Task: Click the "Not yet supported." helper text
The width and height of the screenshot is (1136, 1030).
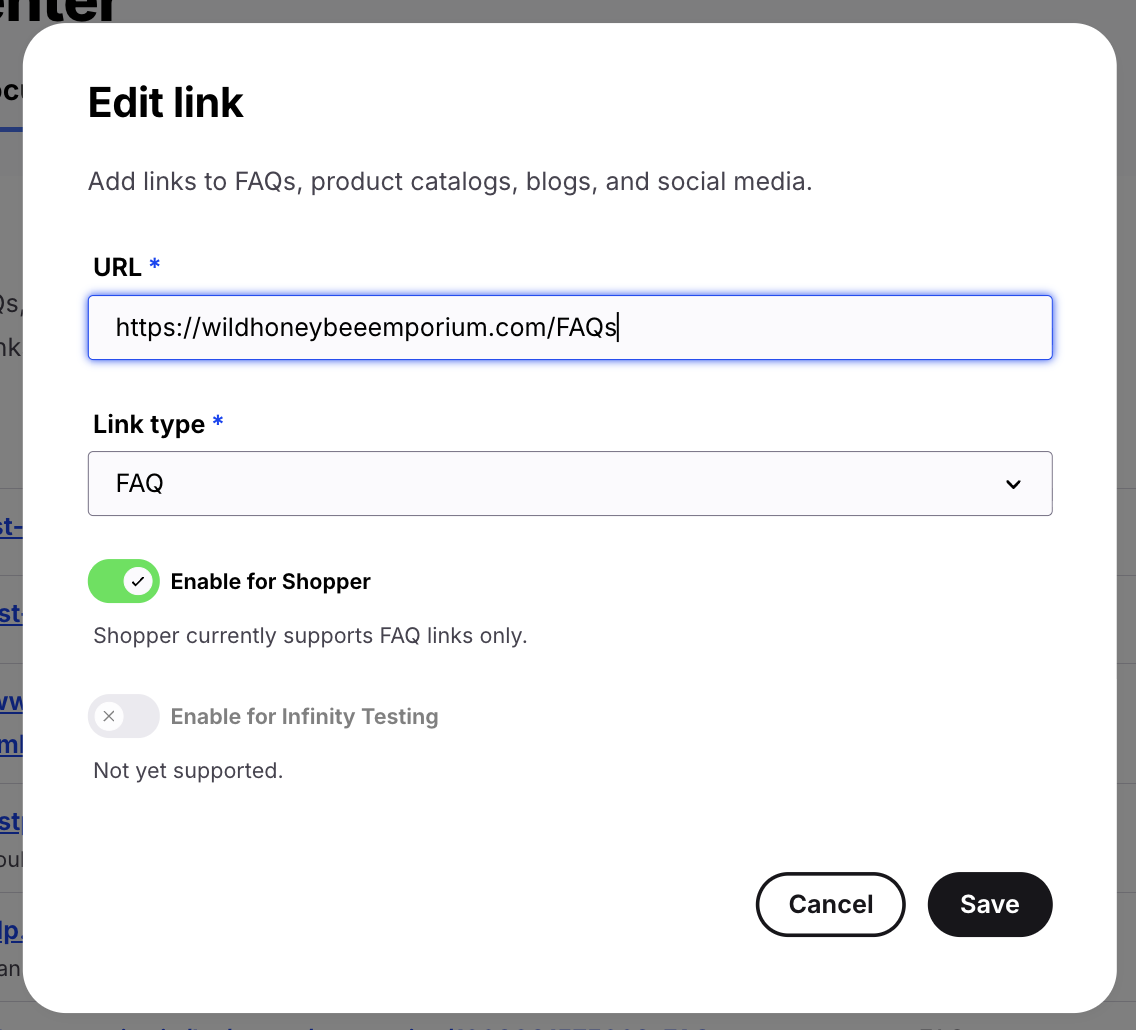Action: tap(188, 771)
